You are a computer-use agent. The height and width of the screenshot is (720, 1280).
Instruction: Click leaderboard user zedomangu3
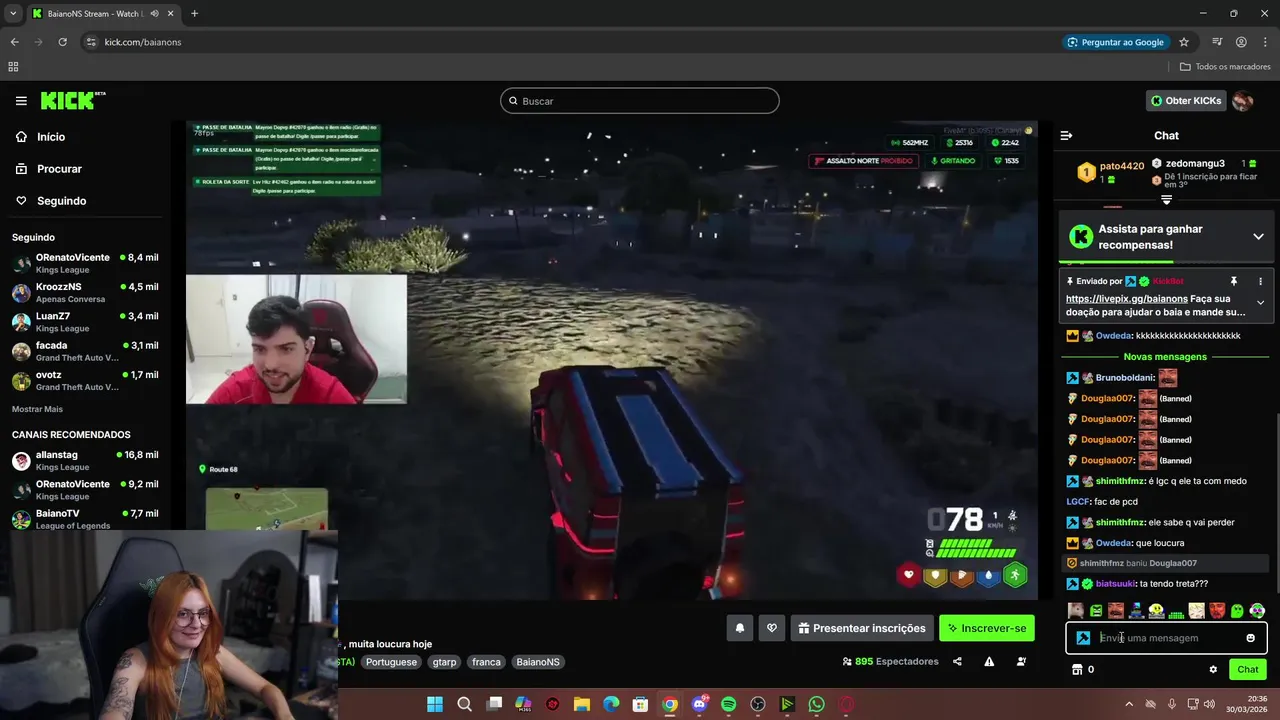click(x=1195, y=163)
